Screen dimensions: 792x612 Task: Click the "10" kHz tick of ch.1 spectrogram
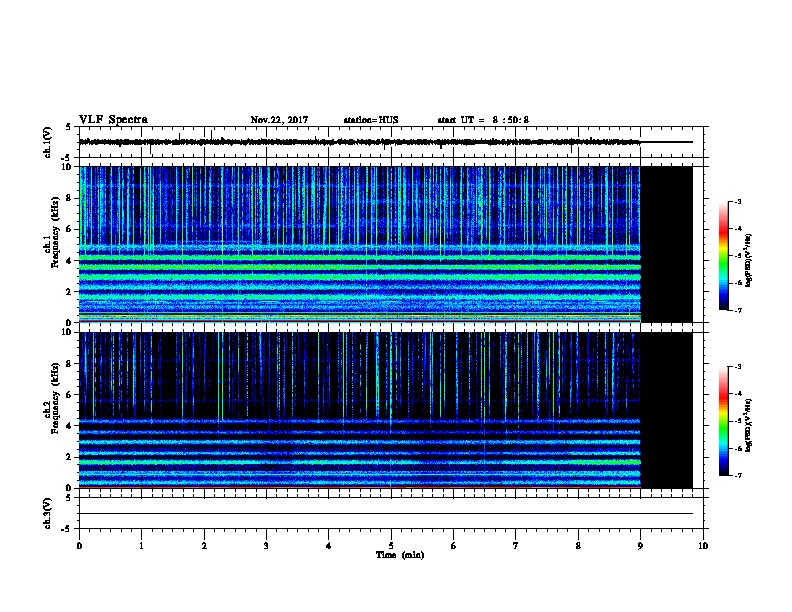pyautogui.click(x=69, y=167)
